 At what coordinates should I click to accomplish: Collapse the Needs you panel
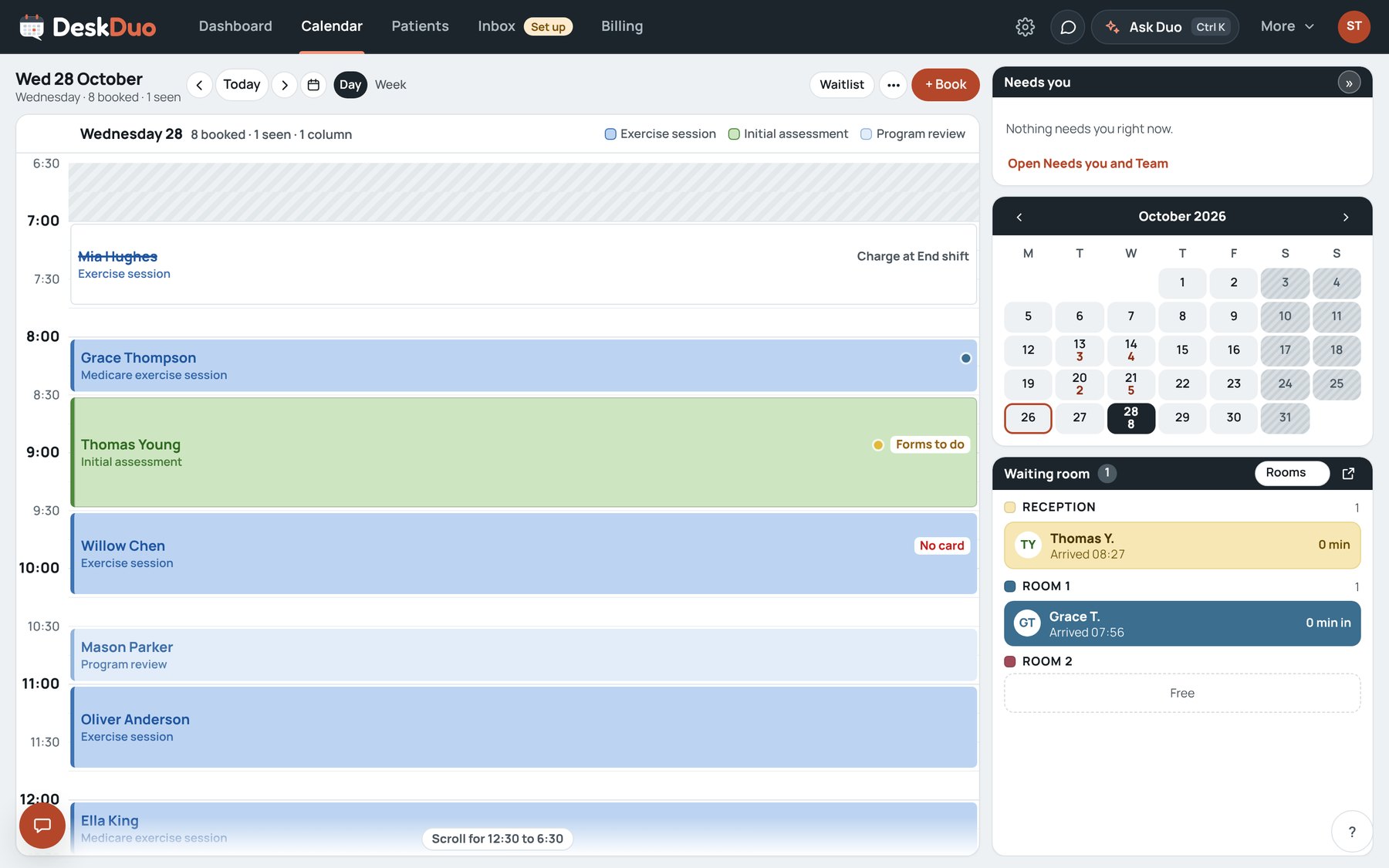pos(1349,83)
